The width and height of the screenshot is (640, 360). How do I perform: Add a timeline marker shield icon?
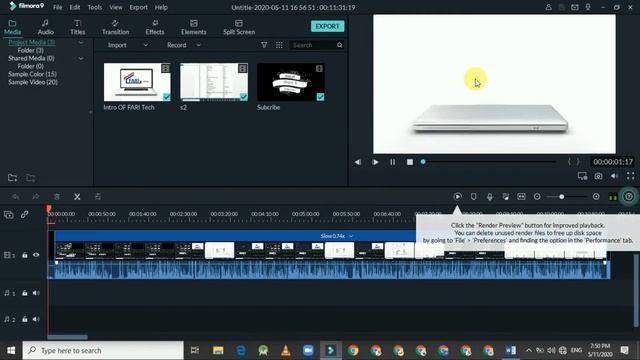tap(473, 197)
